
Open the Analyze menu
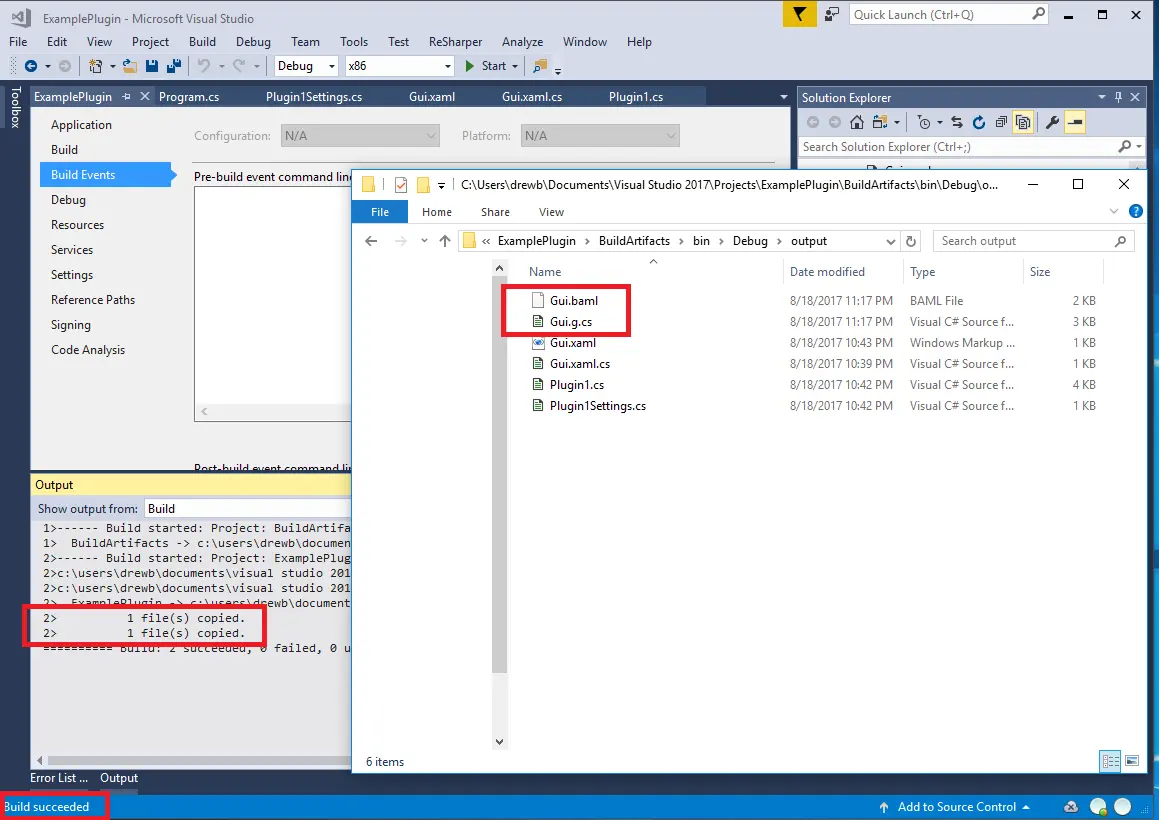click(x=522, y=41)
